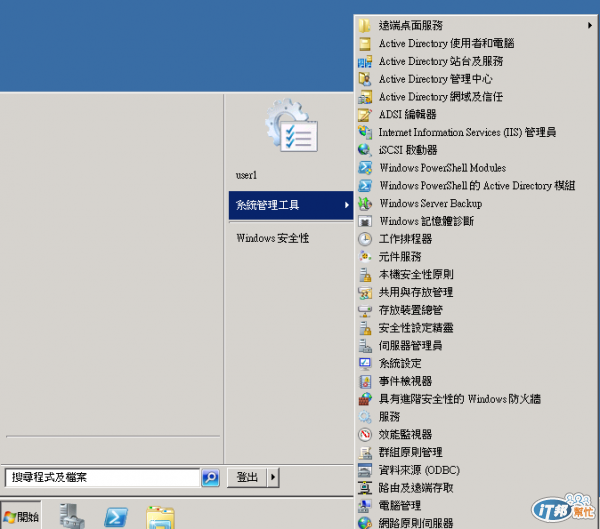Open 群組原則管理
The width and height of the screenshot is (600, 529).
click(x=410, y=452)
